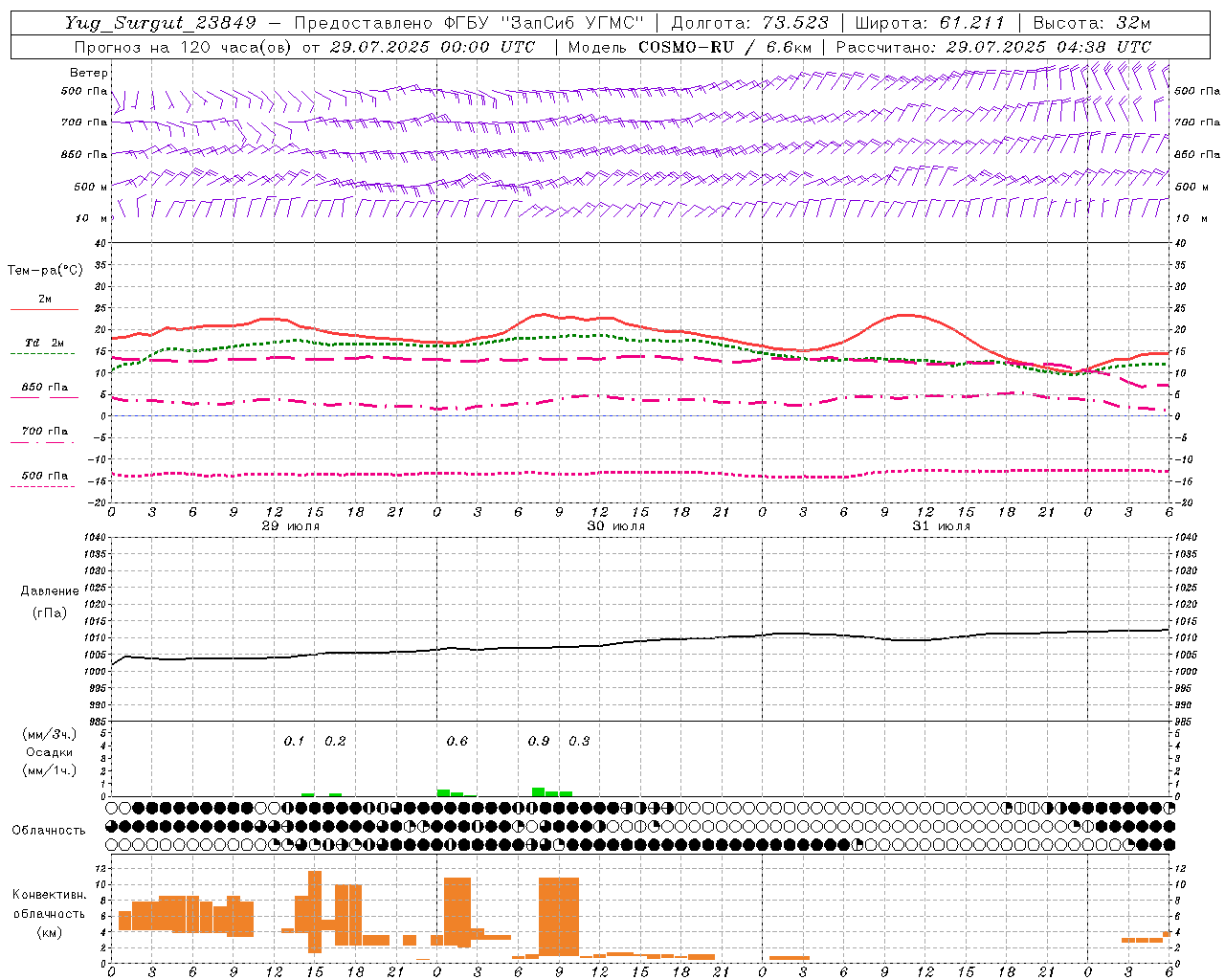Viewport: 1225px width, 980px height.
Task: Click the 700 гПа temperature legend label
Action: (45, 431)
